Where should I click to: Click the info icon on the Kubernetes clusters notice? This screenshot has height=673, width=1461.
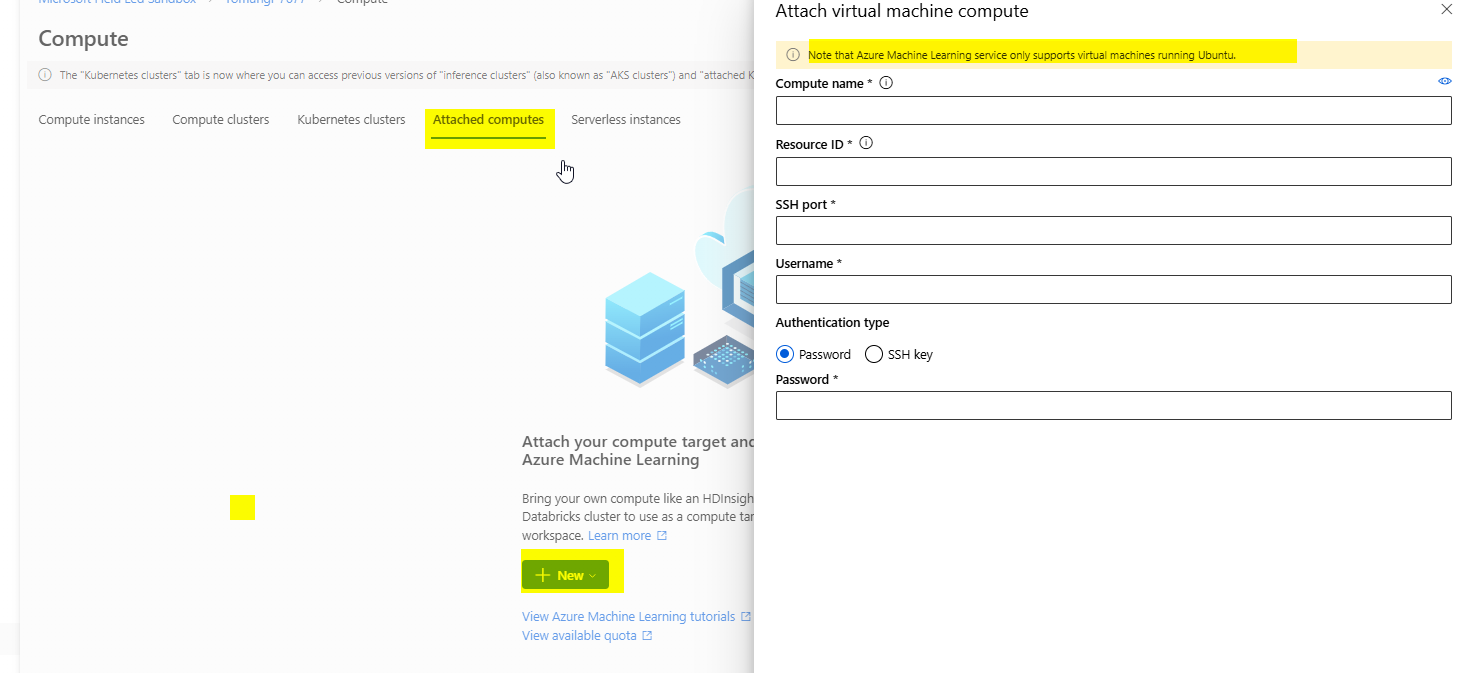tap(45, 74)
